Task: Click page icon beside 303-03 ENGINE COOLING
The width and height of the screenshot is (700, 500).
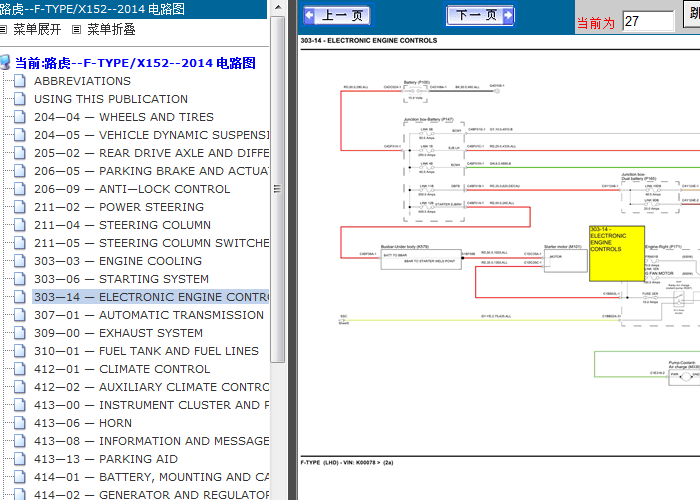Action: (20, 261)
